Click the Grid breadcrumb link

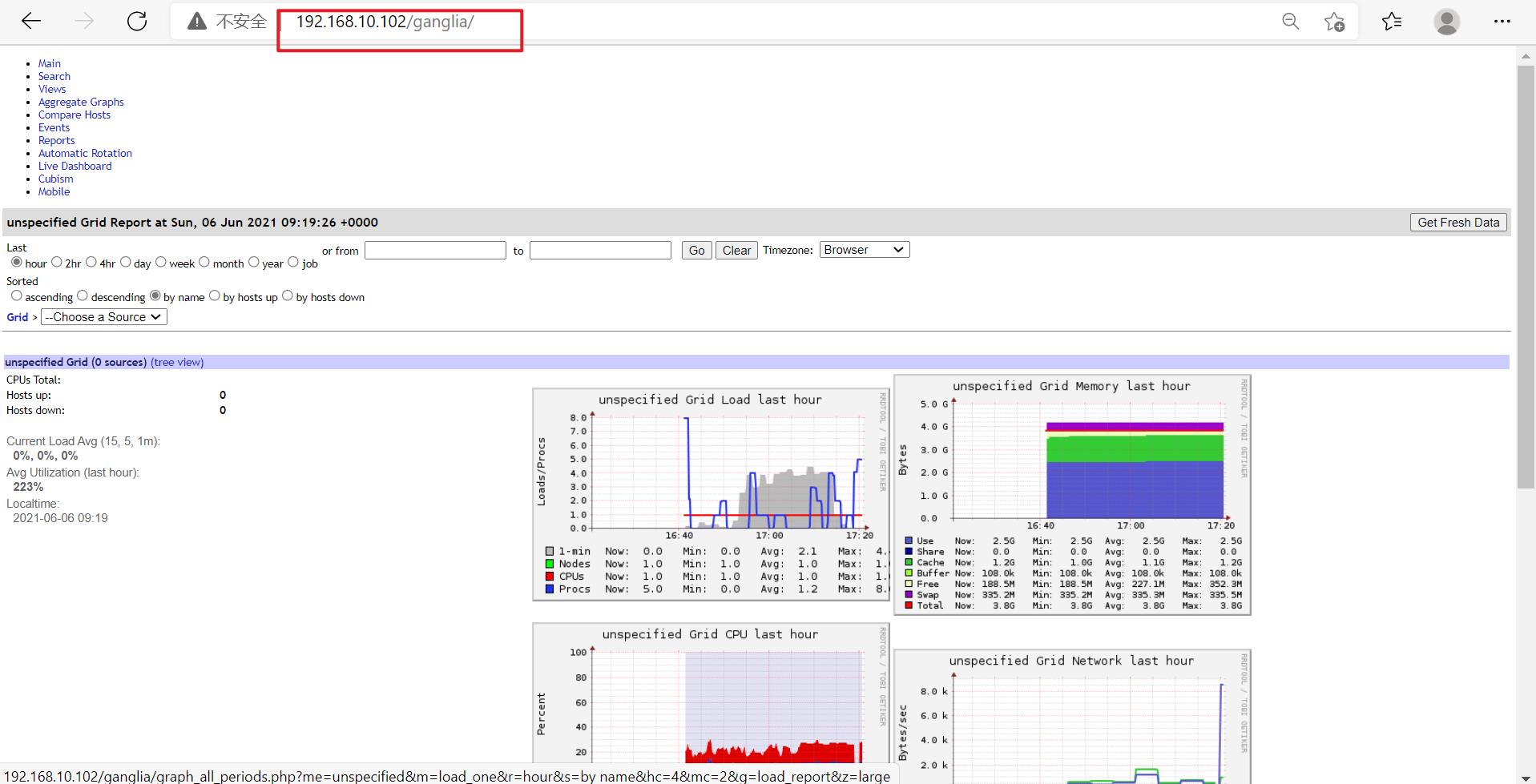(x=18, y=317)
